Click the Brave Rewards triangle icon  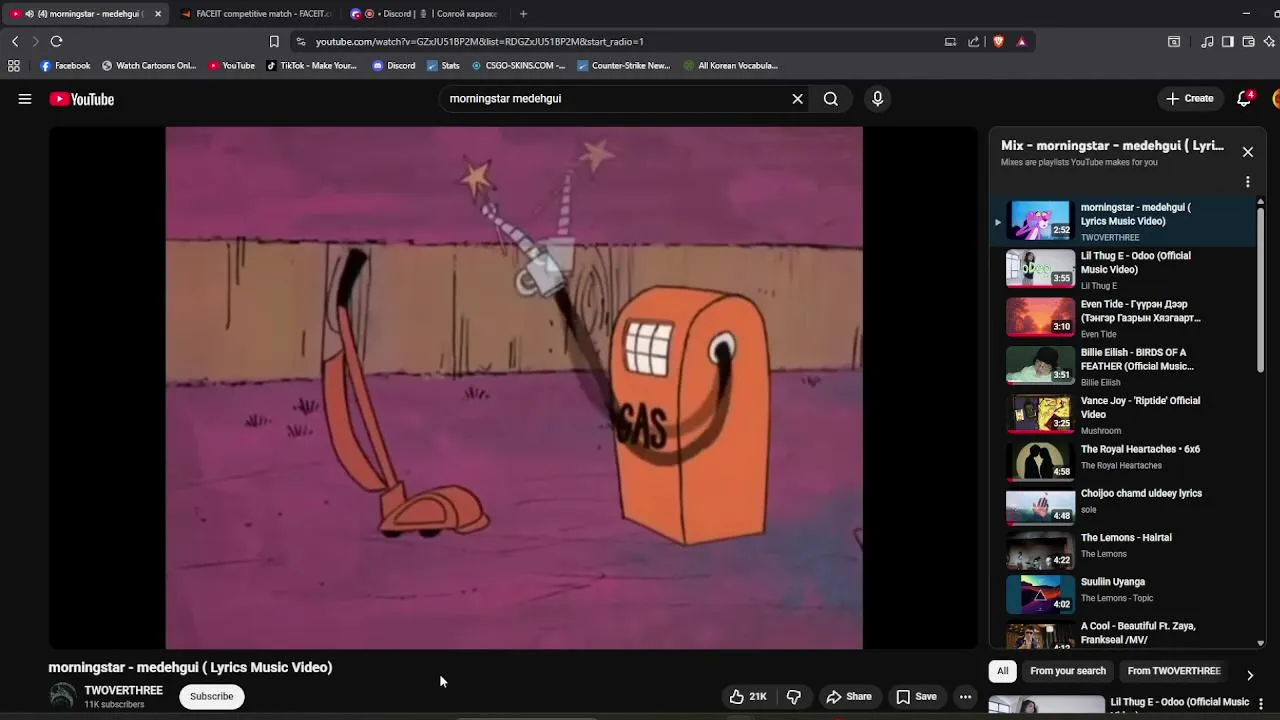[1021, 41]
